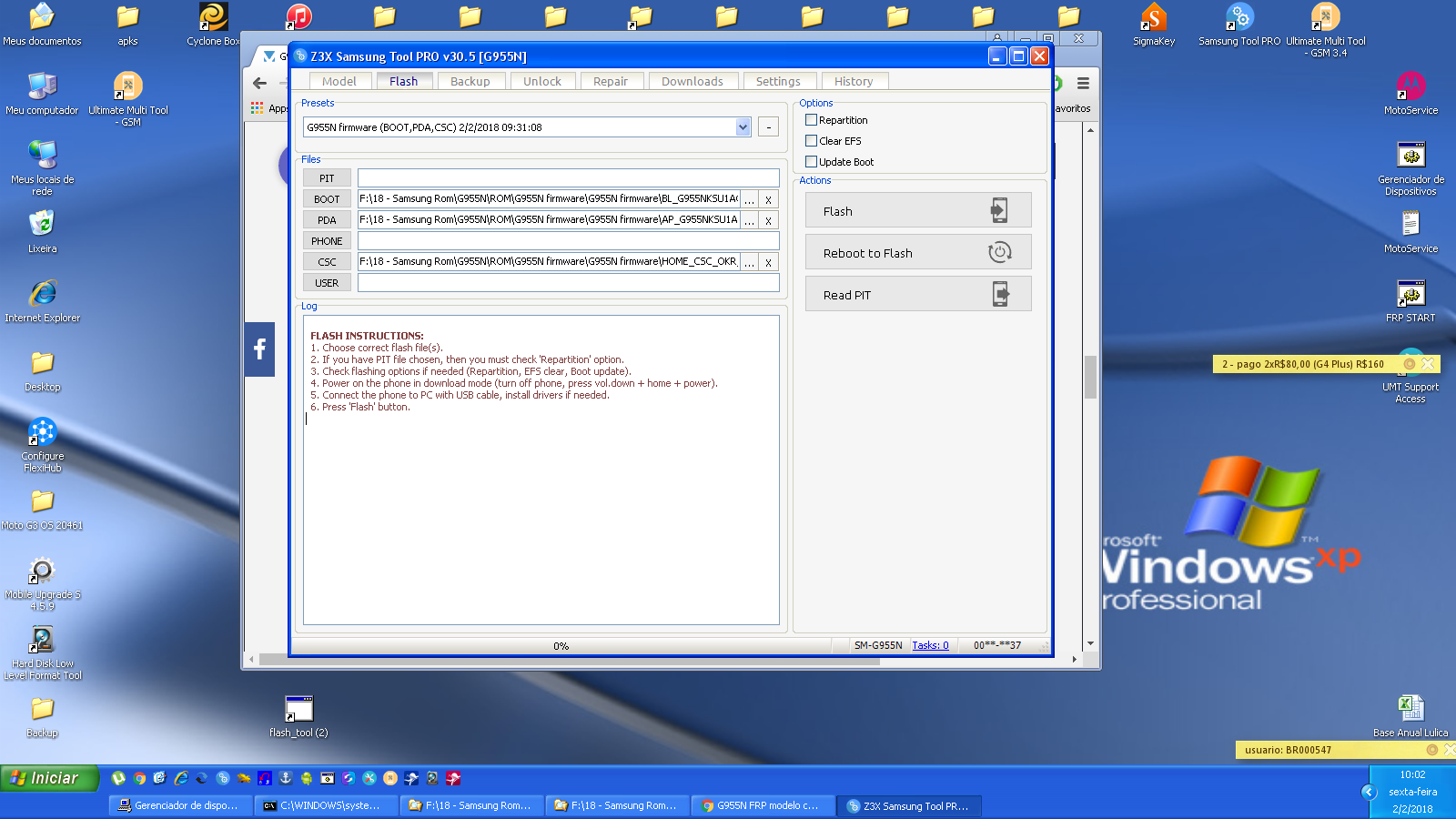Open Gerenciador de Dispositivos desktop icon

point(1411,168)
